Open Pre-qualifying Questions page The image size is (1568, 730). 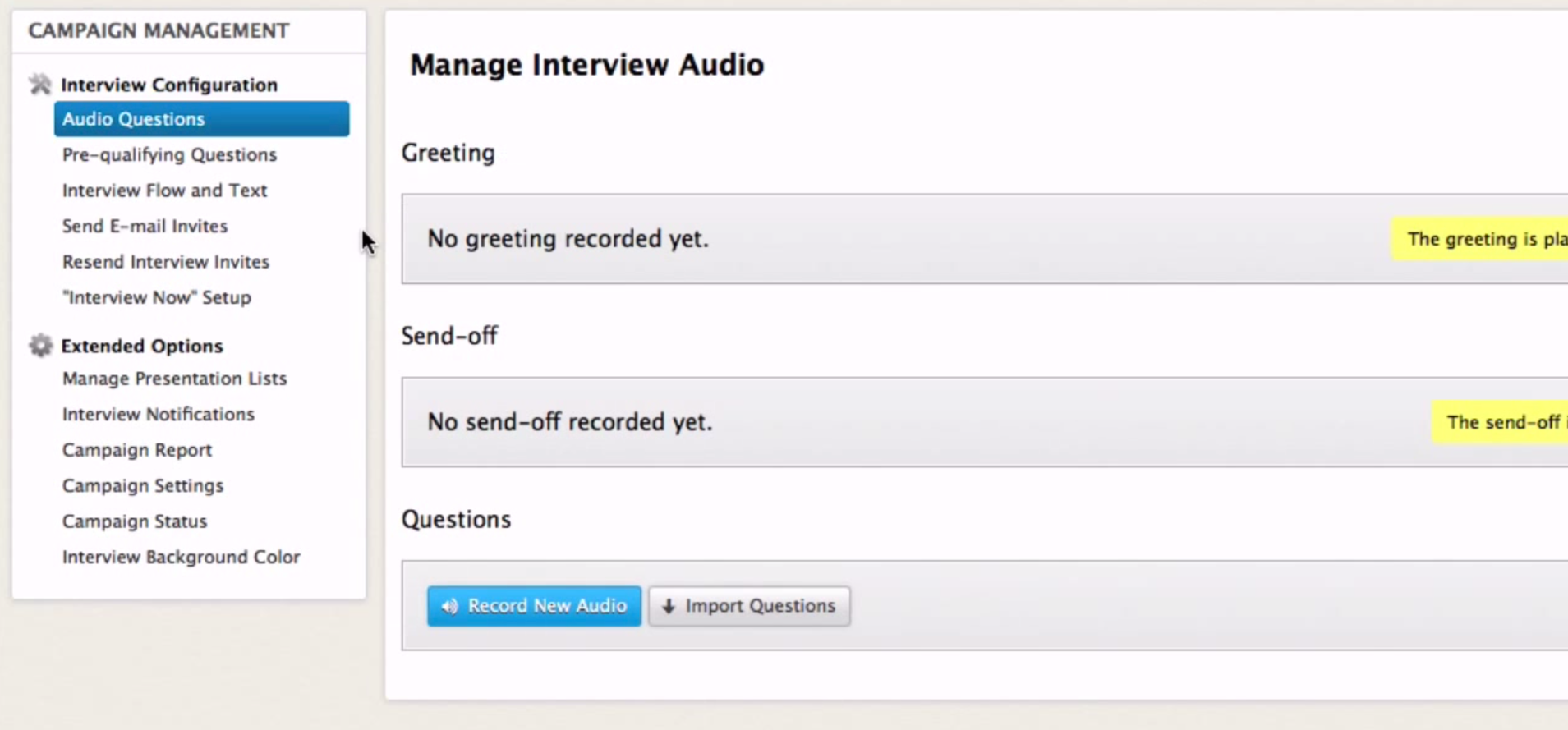tap(169, 154)
